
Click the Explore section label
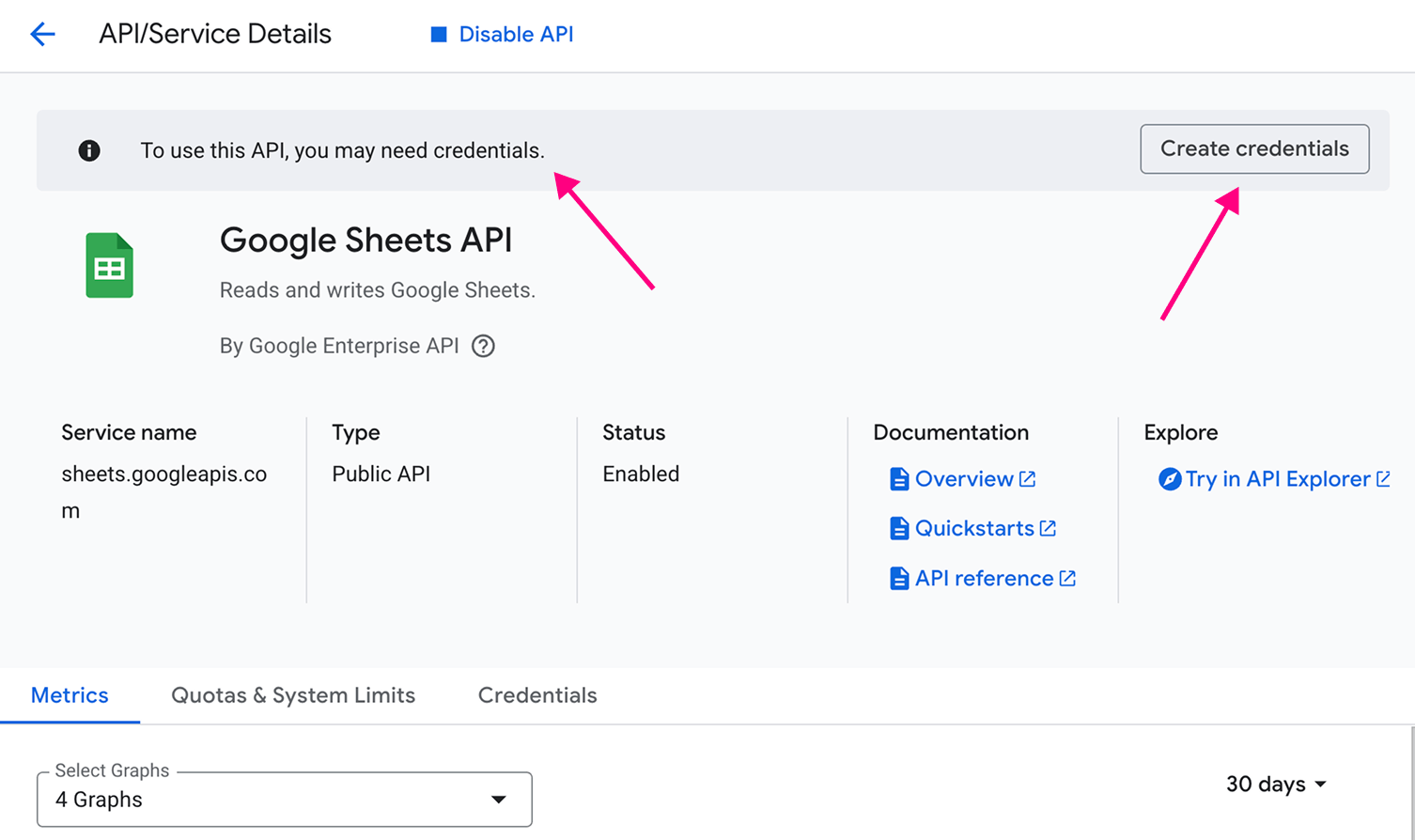(1181, 432)
